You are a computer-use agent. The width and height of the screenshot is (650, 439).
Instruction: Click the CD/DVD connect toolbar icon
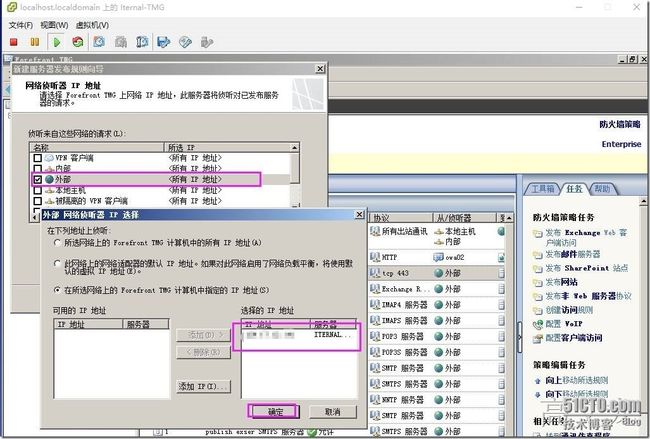pos(185,42)
